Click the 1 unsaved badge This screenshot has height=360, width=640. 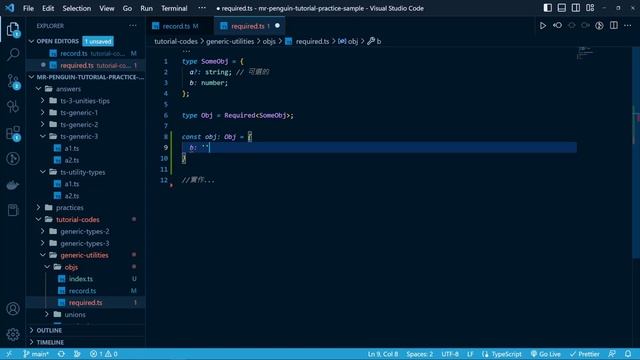(x=98, y=41)
